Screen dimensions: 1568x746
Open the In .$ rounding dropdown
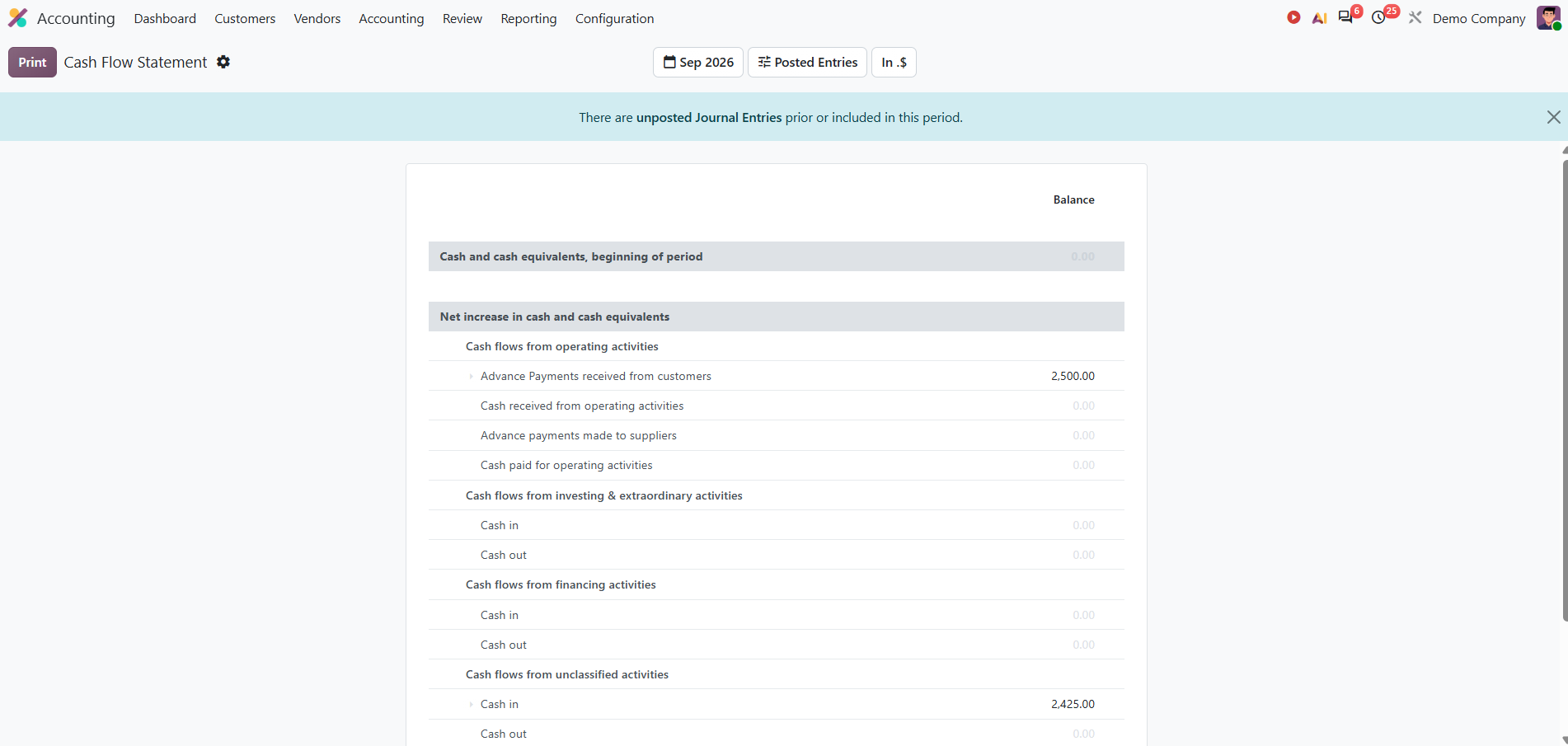click(894, 63)
